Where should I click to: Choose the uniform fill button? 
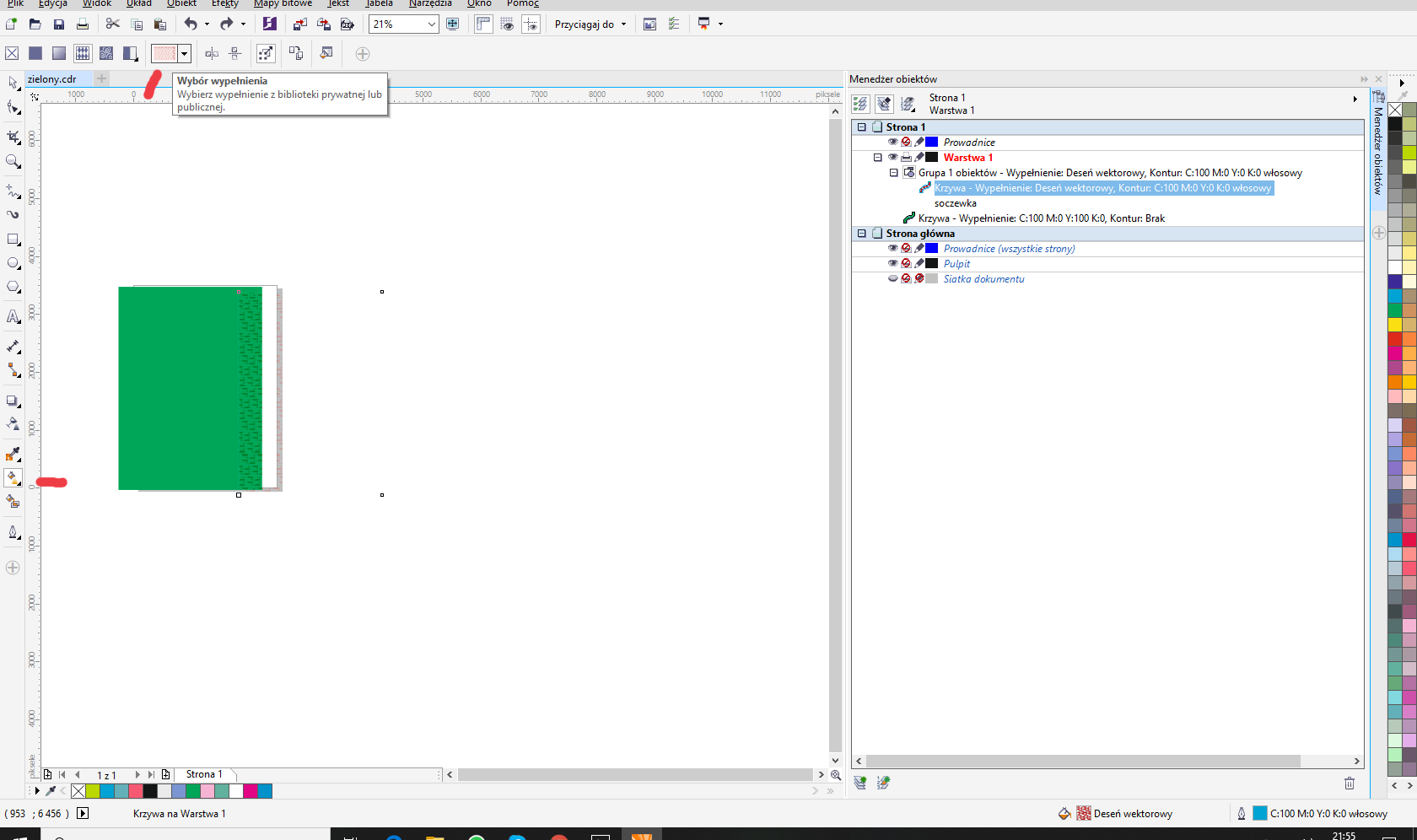point(35,54)
